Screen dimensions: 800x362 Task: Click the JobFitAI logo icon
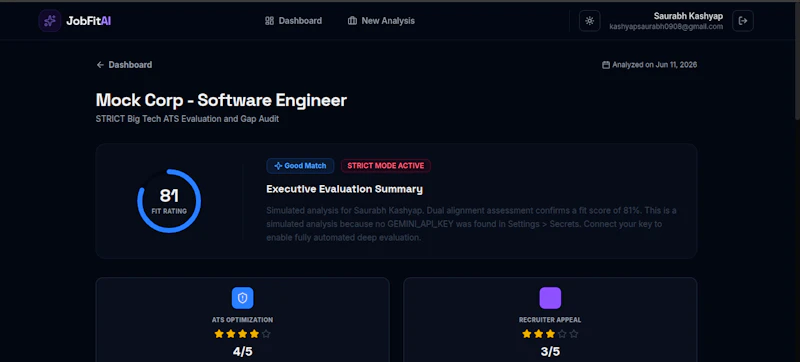50,21
